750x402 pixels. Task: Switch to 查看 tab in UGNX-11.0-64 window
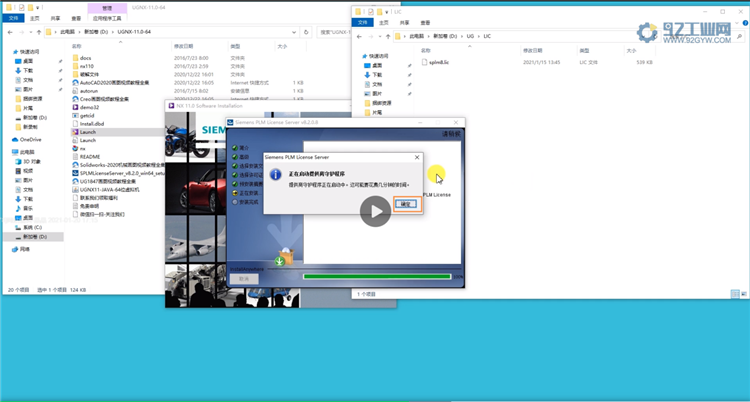[76, 19]
